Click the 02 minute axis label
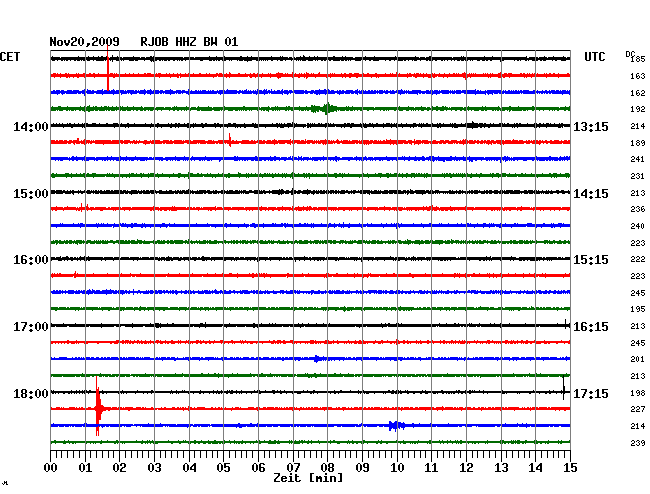 point(119,467)
